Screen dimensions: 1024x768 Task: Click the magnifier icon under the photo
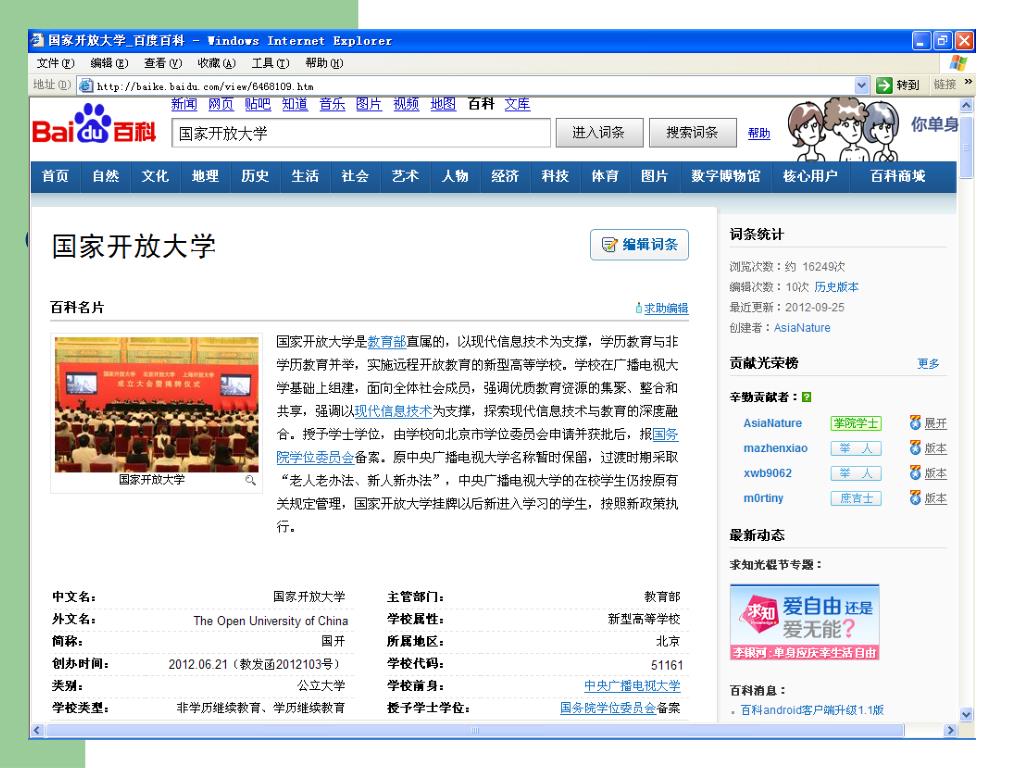click(x=250, y=480)
